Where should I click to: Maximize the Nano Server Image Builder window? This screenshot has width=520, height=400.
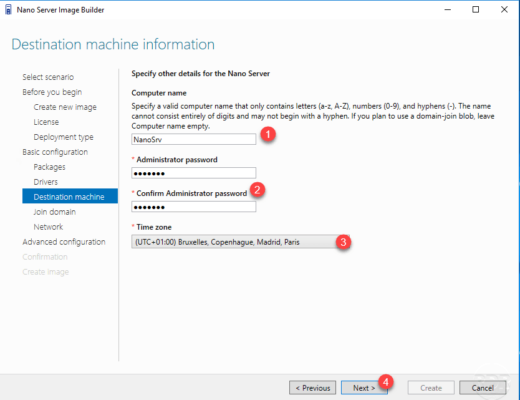[x=476, y=10]
